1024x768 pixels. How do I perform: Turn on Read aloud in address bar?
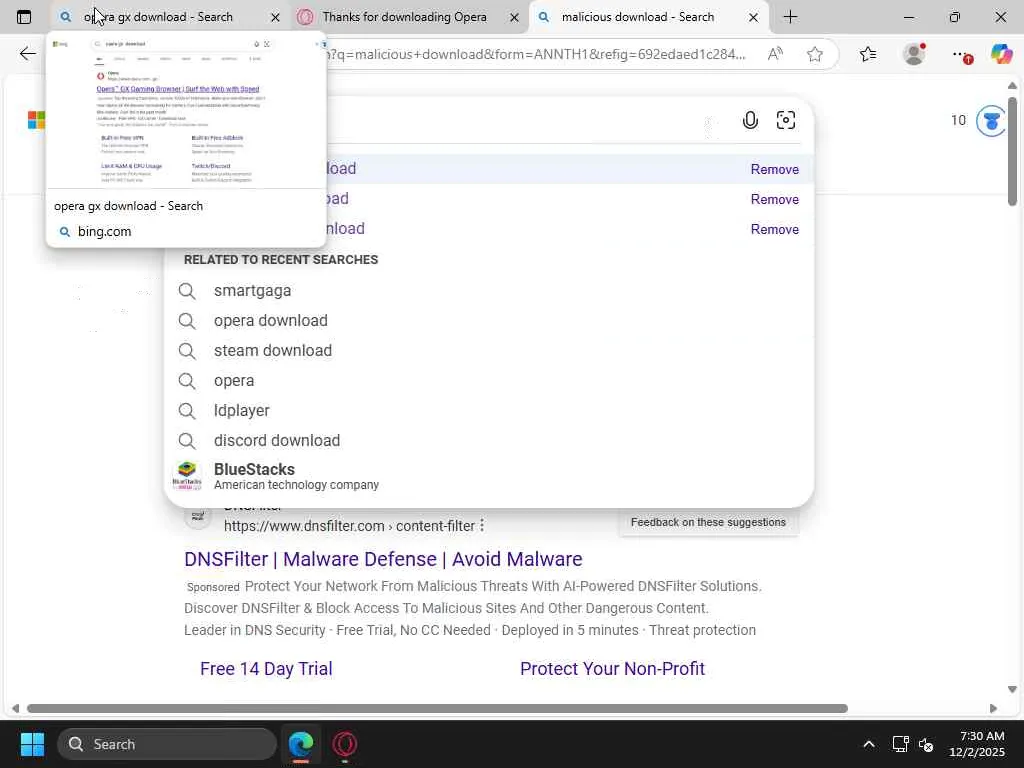pyautogui.click(x=775, y=54)
